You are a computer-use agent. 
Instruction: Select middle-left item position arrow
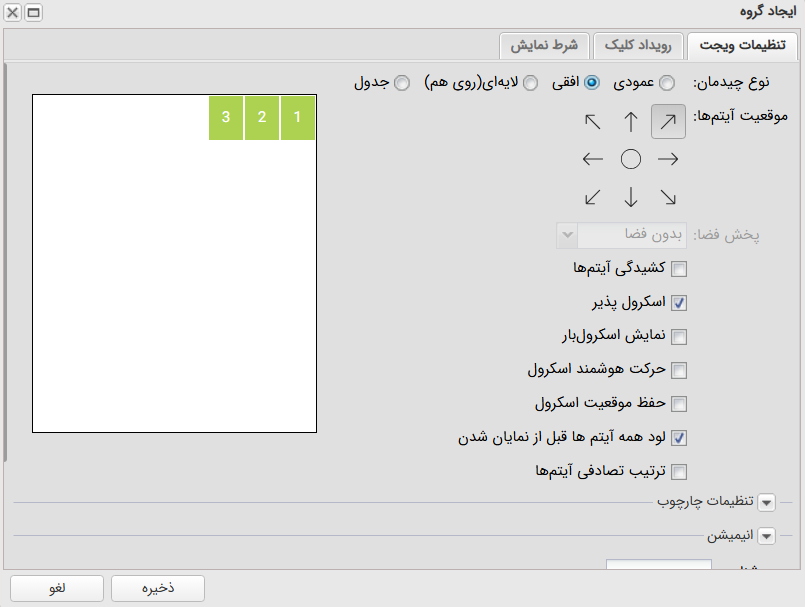(x=593, y=159)
